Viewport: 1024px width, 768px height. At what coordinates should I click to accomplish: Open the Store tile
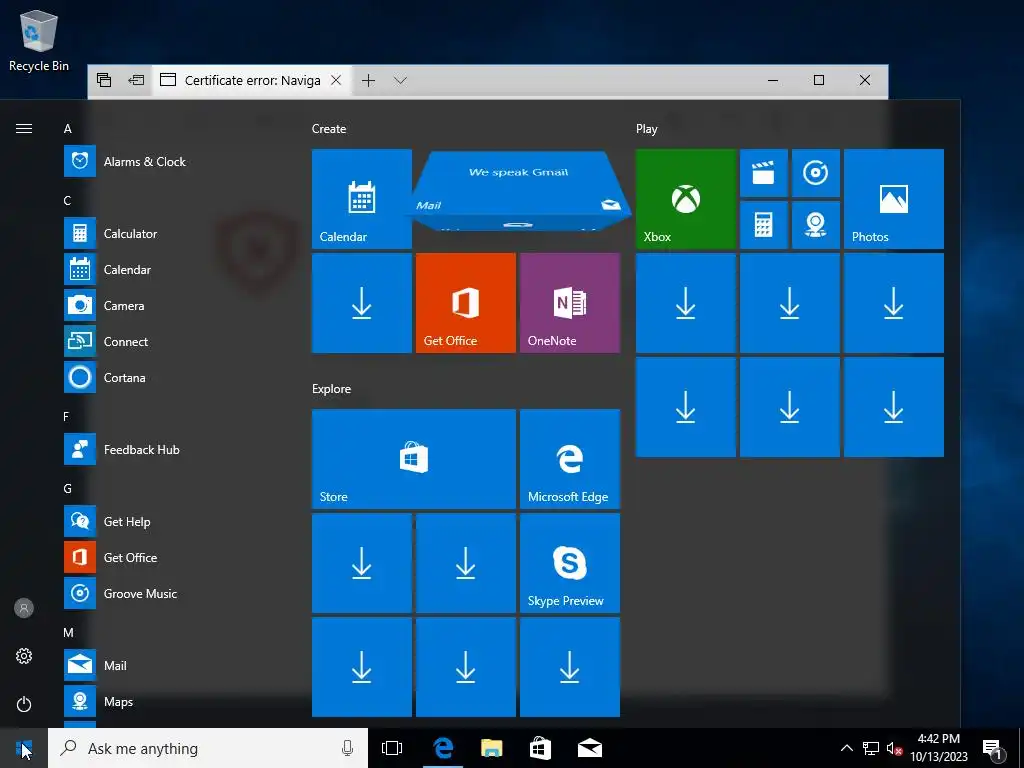pos(414,459)
